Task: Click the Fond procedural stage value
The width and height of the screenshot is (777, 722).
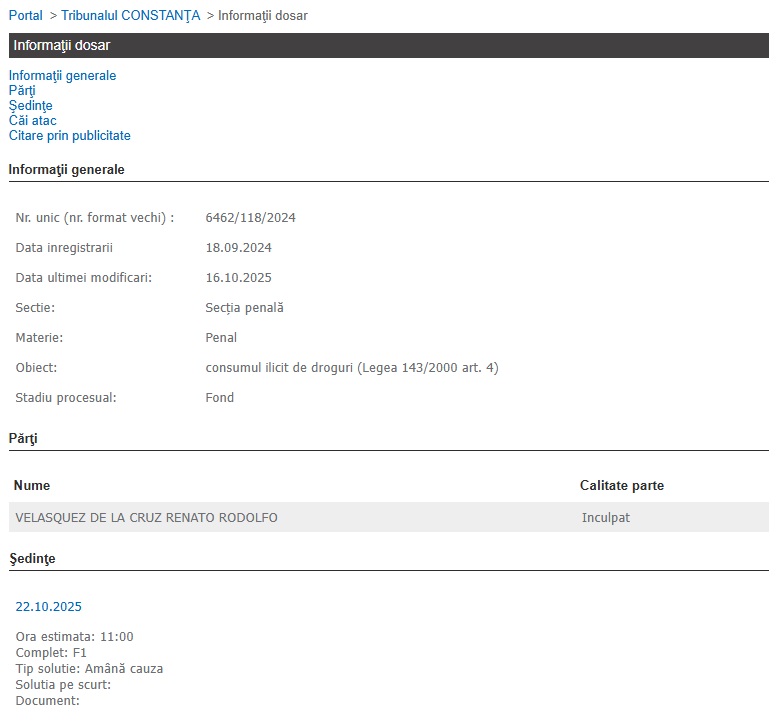Action: point(219,398)
